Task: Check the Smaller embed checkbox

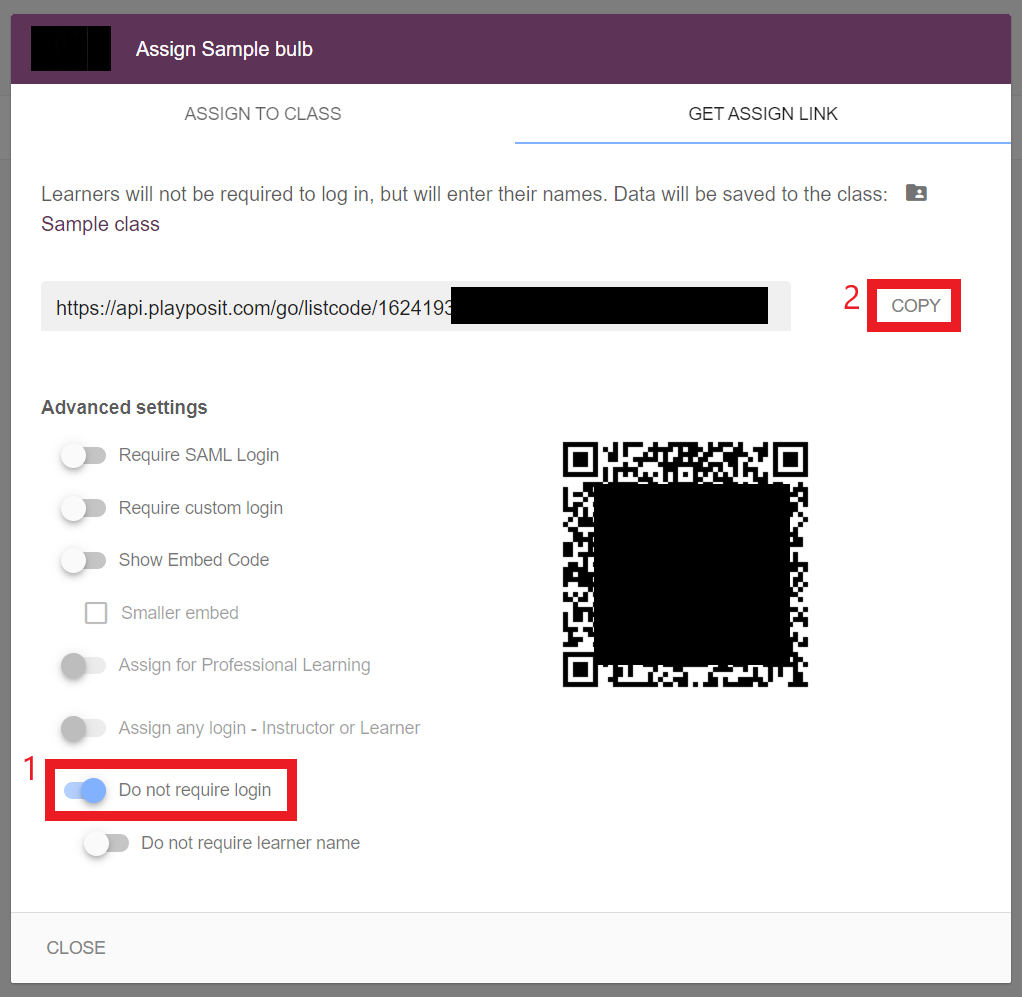Action: (x=96, y=613)
